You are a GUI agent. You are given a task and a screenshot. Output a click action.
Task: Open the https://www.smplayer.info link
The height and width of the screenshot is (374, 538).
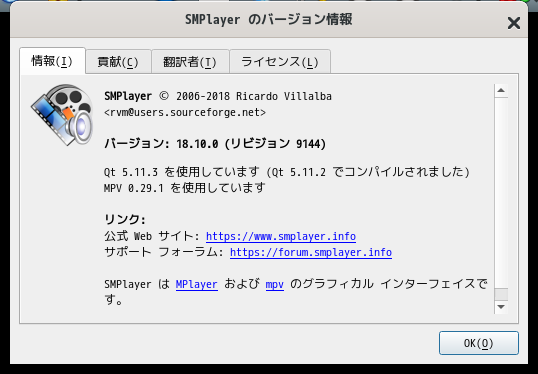coord(281,236)
